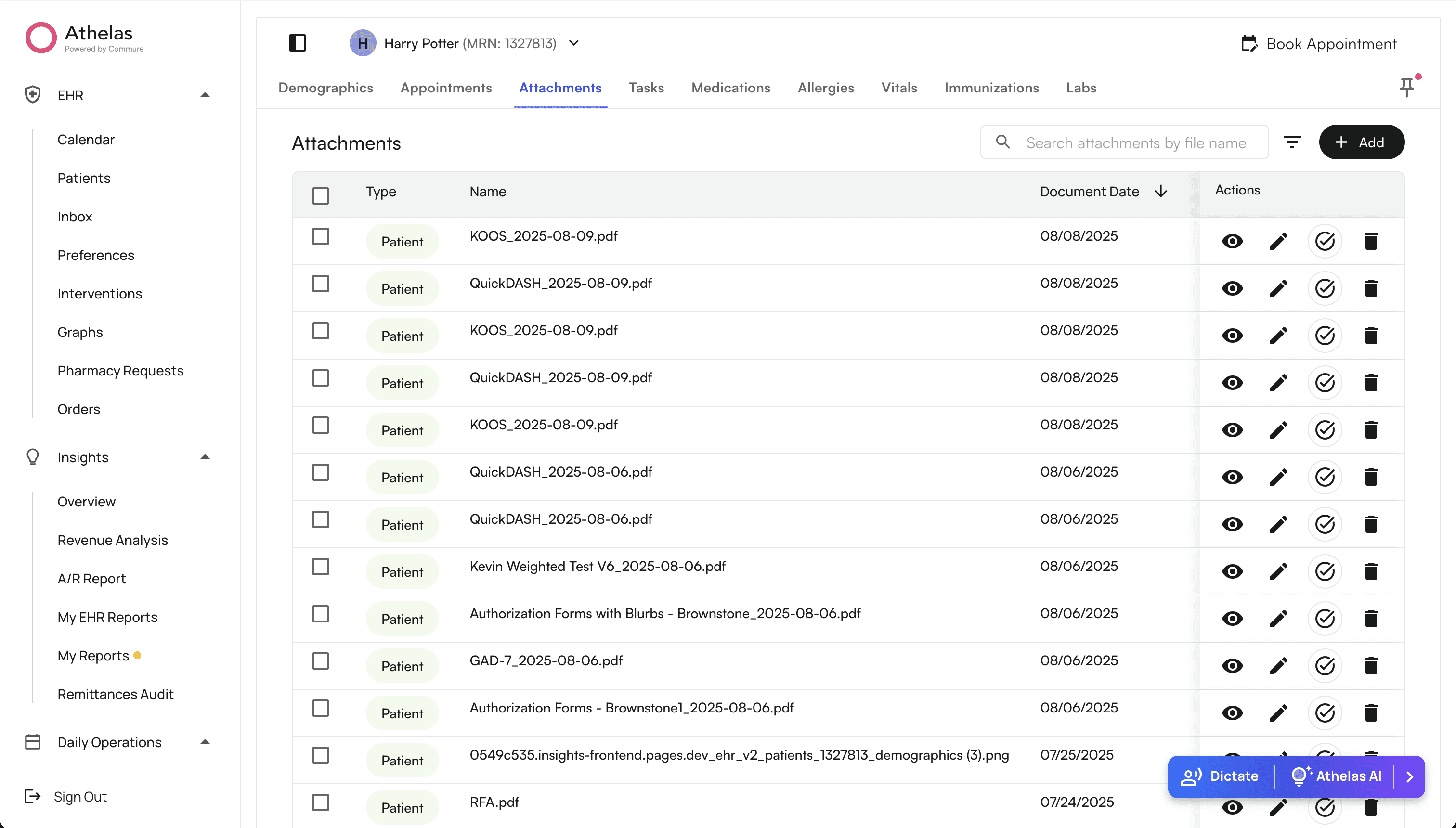The width and height of the screenshot is (1456, 828).
Task: Select checkbox for RFA.pdf row
Action: pos(321,802)
